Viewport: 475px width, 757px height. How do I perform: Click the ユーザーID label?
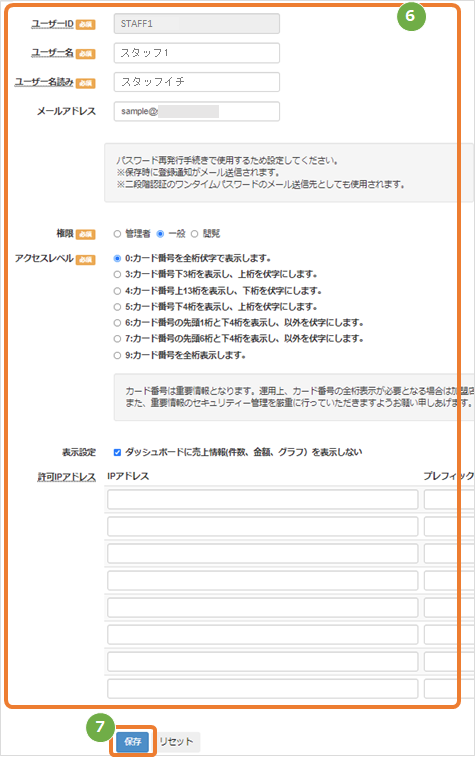53,24
